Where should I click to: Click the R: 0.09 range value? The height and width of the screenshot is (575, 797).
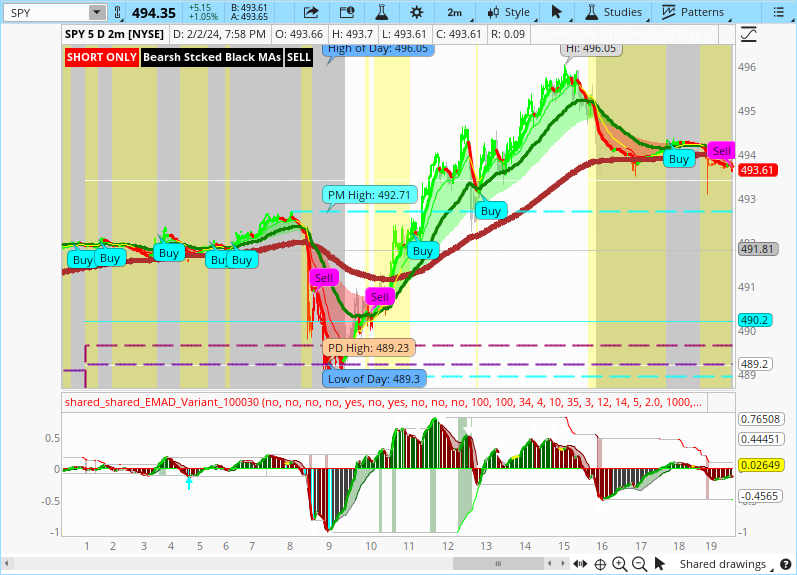click(x=508, y=34)
